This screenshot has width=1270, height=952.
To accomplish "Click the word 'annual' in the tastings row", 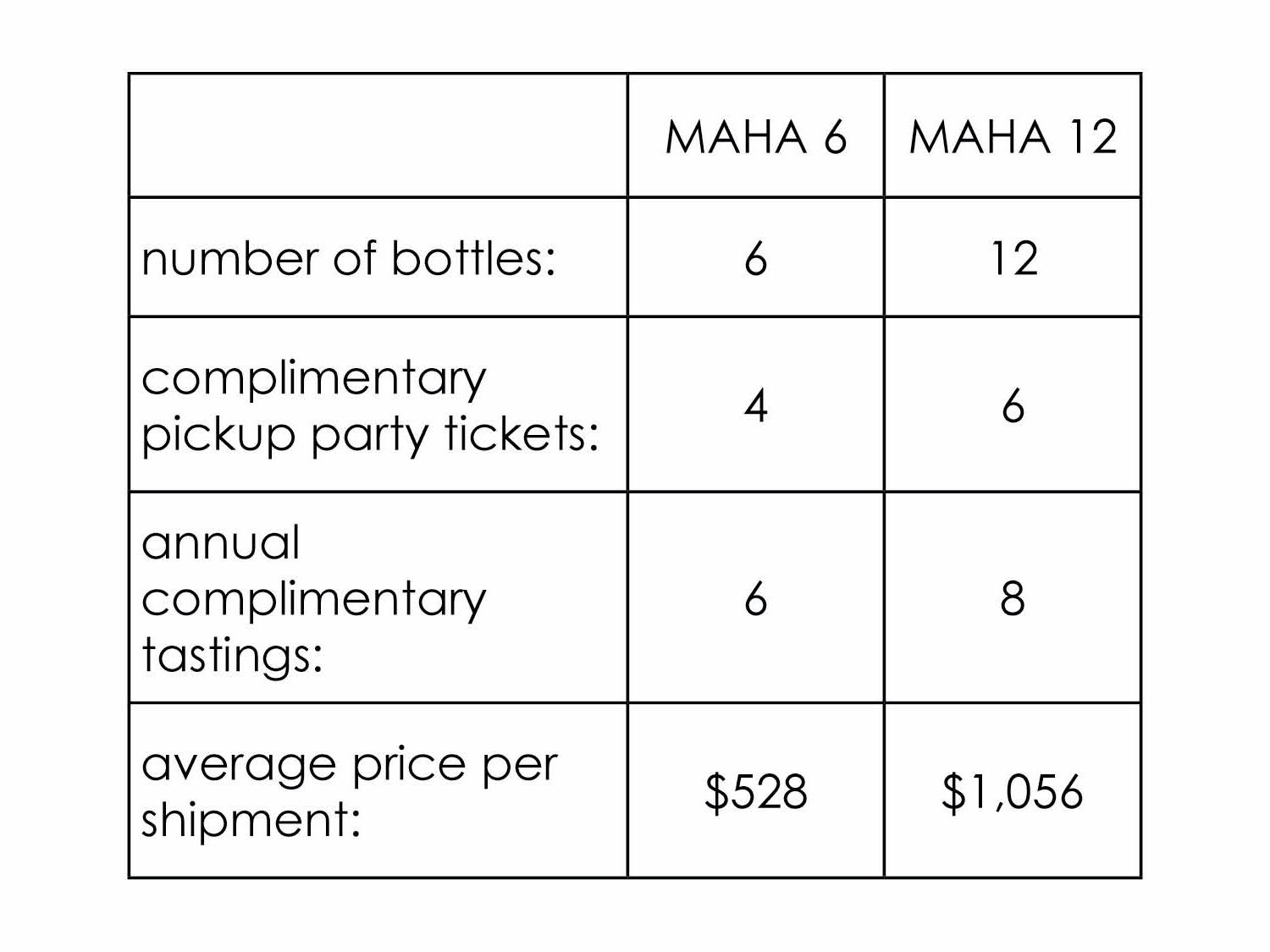I will tap(220, 542).
